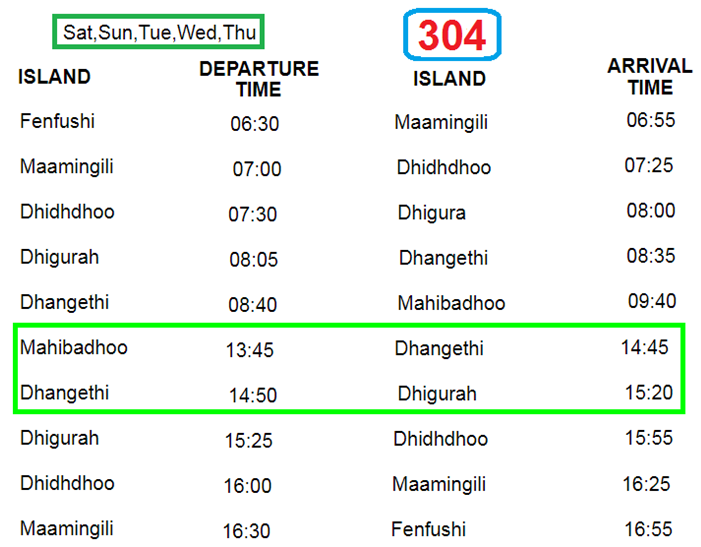Click the 08:05 departure time

pyautogui.click(x=253, y=259)
